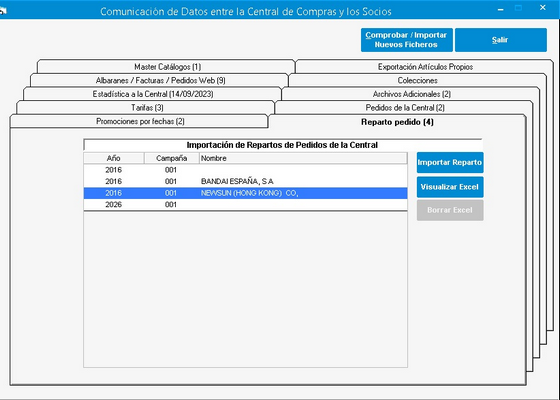Click the Importar Reparto button
The height and width of the screenshot is (400, 560).
pos(450,162)
